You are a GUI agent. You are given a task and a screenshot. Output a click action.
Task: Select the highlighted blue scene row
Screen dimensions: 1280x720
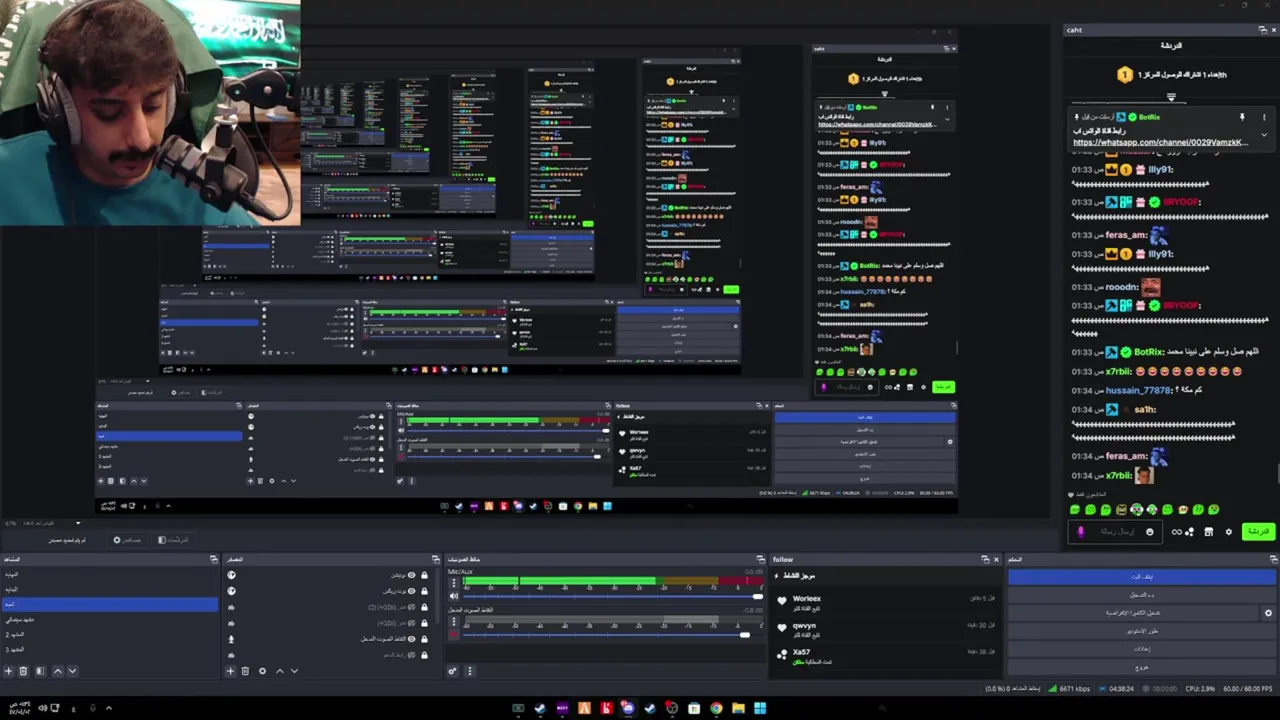click(109, 604)
